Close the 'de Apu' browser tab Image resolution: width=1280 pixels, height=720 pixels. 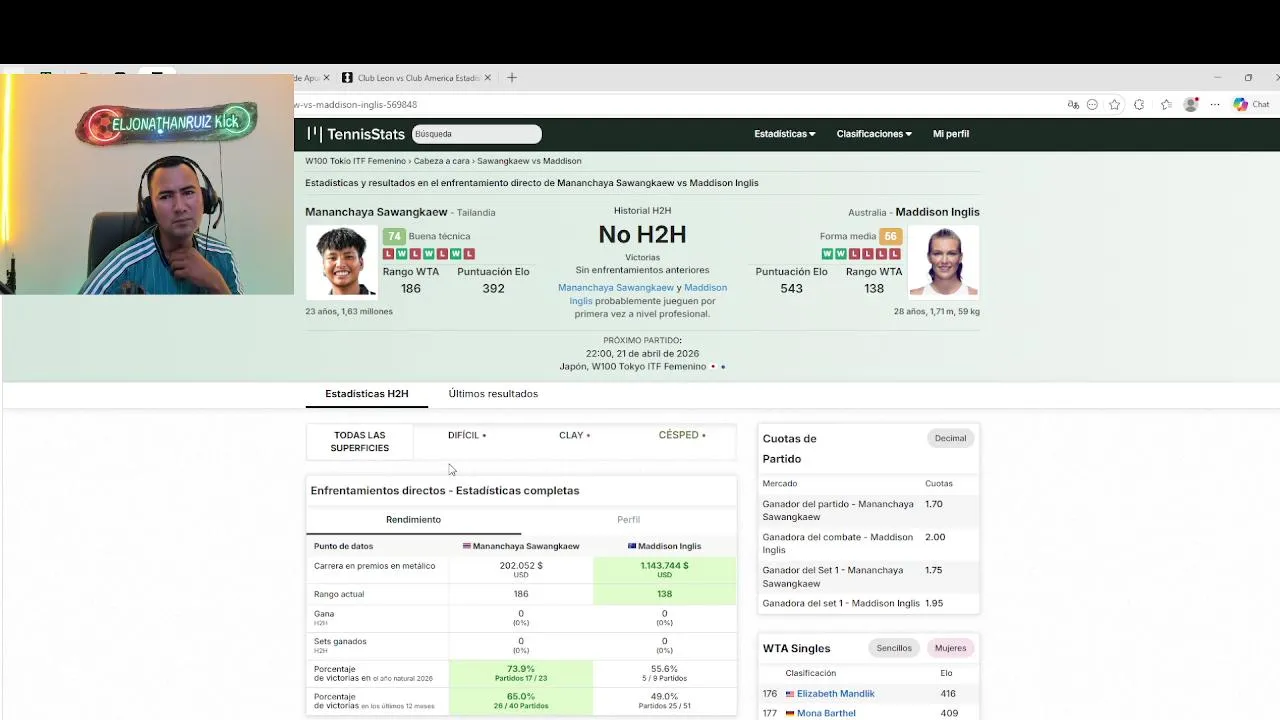pos(326,78)
